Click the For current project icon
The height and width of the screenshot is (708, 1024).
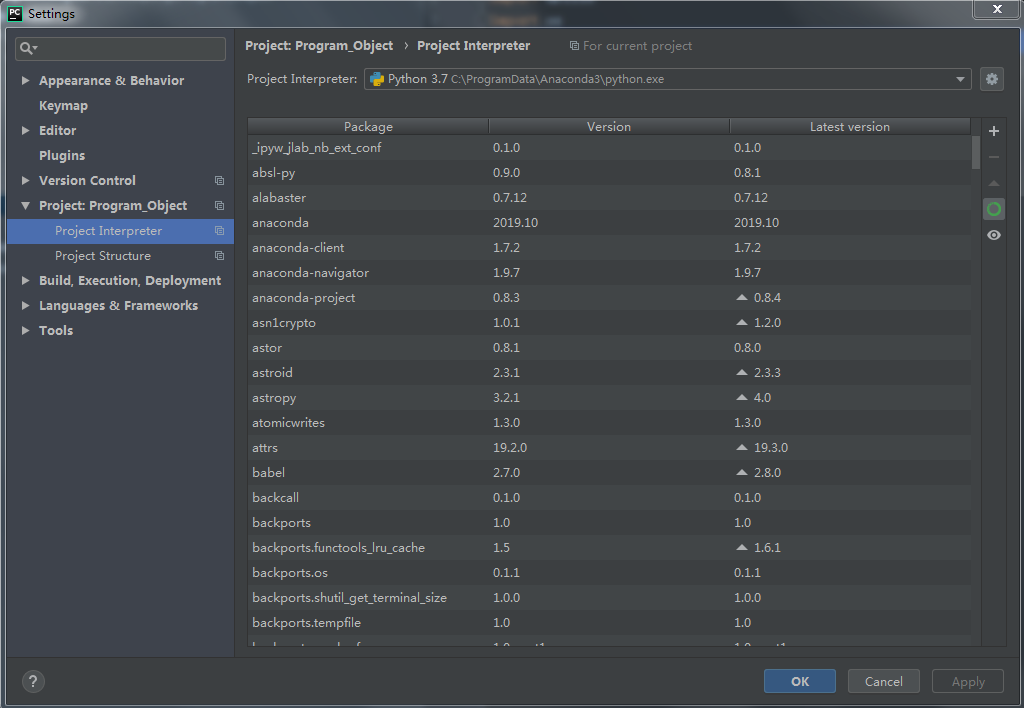click(x=574, y=46)
